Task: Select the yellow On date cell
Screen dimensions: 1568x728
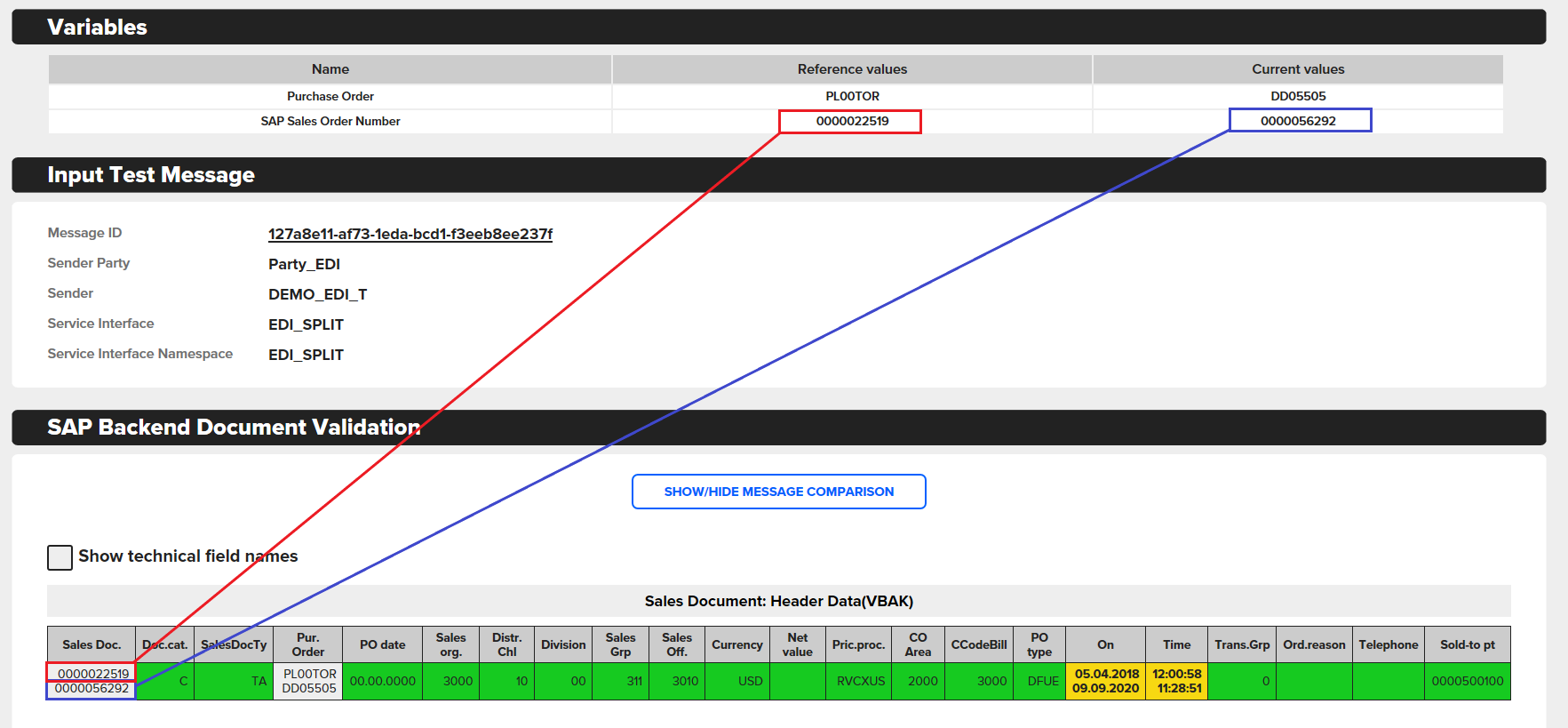Action: click(x=1105, y=681)
